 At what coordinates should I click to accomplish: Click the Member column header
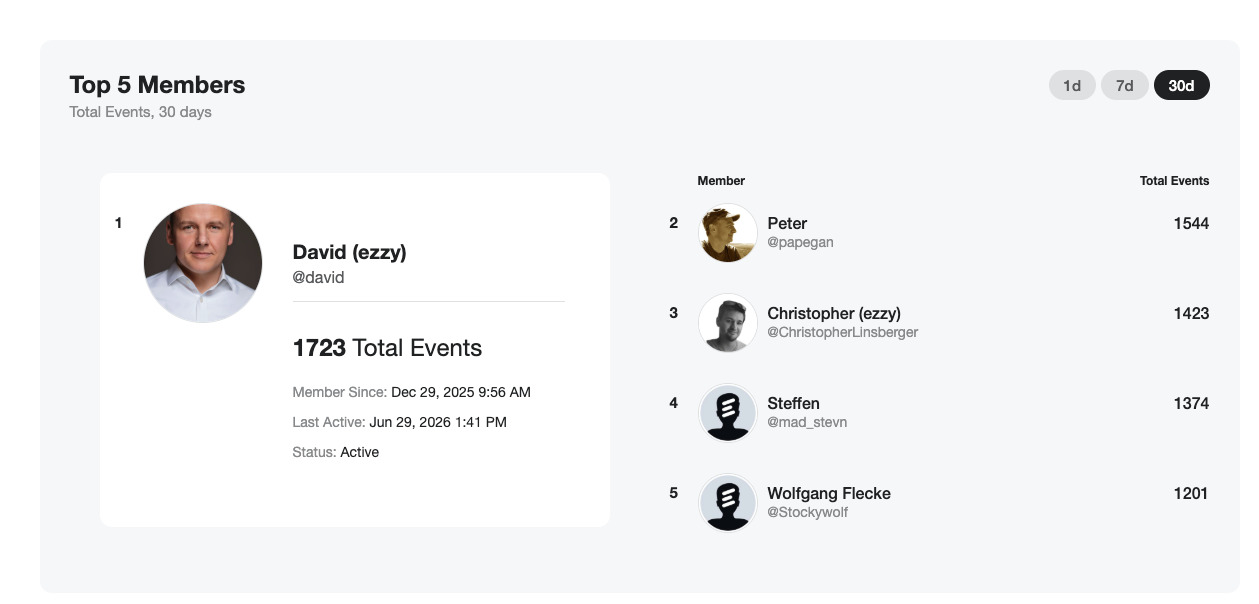click(x=721, y=181)
